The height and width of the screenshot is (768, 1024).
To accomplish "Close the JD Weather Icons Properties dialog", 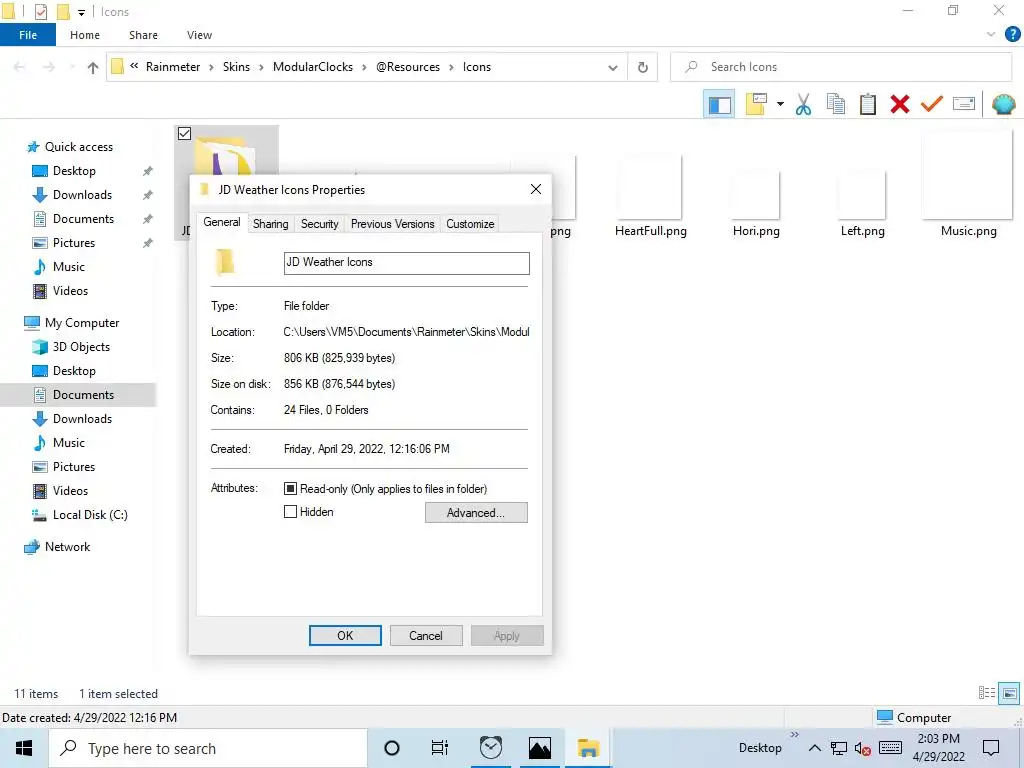I will tap(536, 189).
